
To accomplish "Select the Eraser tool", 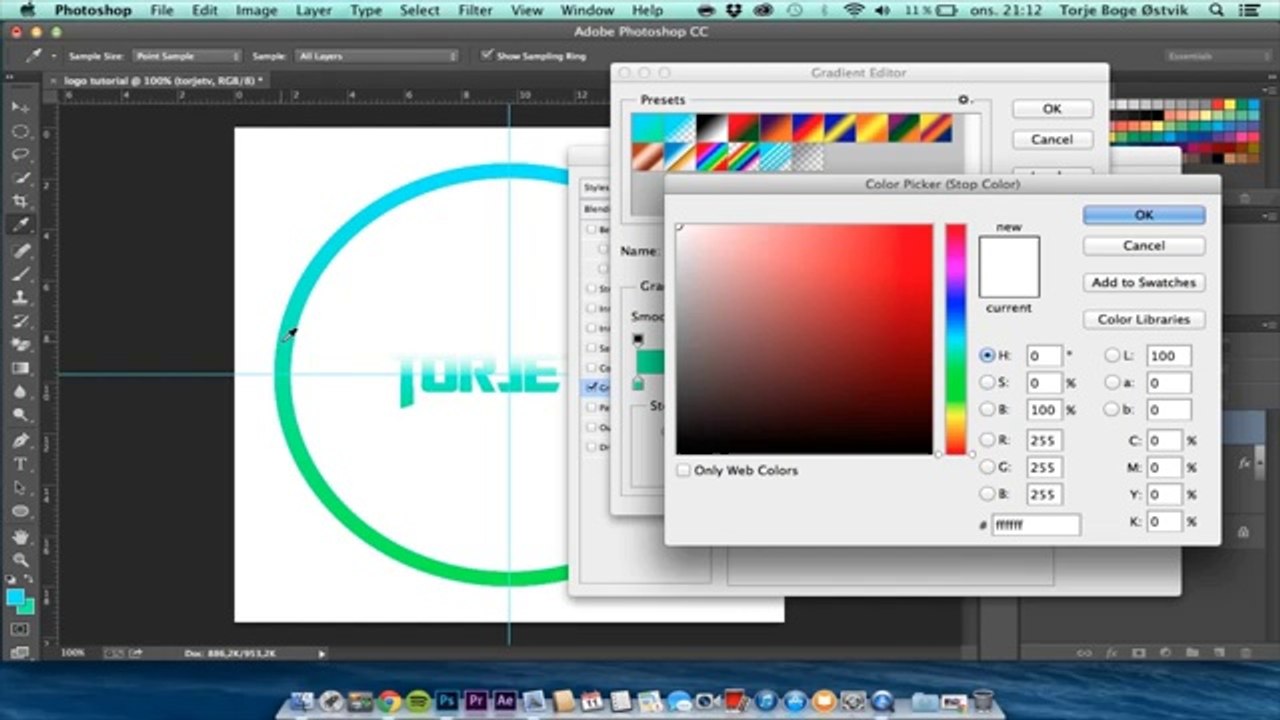I will click(x=20, y=345).
